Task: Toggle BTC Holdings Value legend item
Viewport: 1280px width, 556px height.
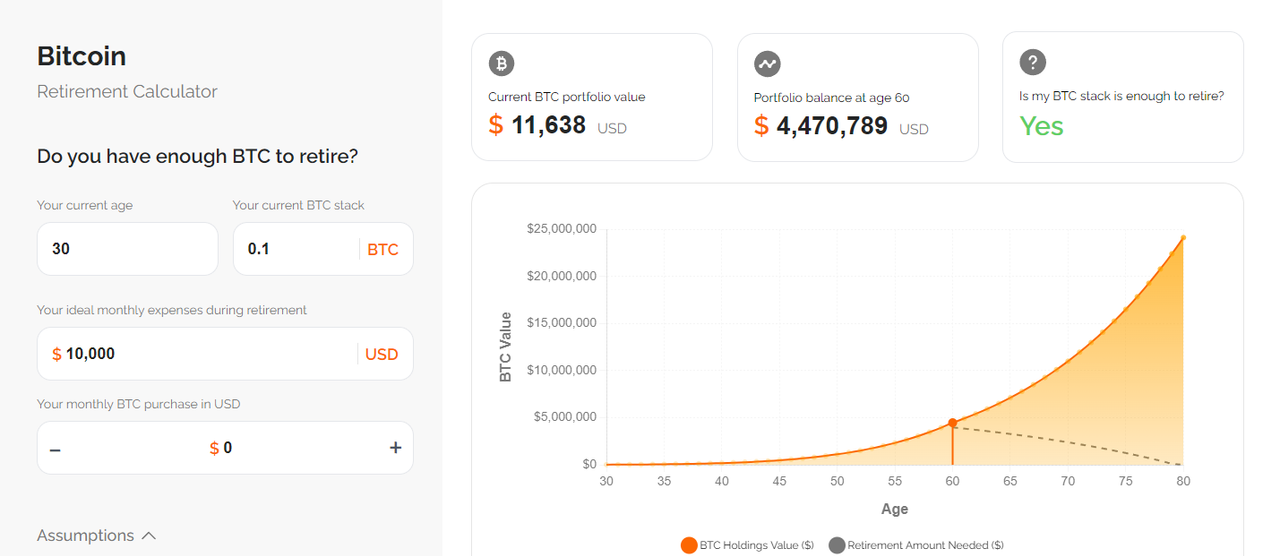Action: [x=747, y=545]
